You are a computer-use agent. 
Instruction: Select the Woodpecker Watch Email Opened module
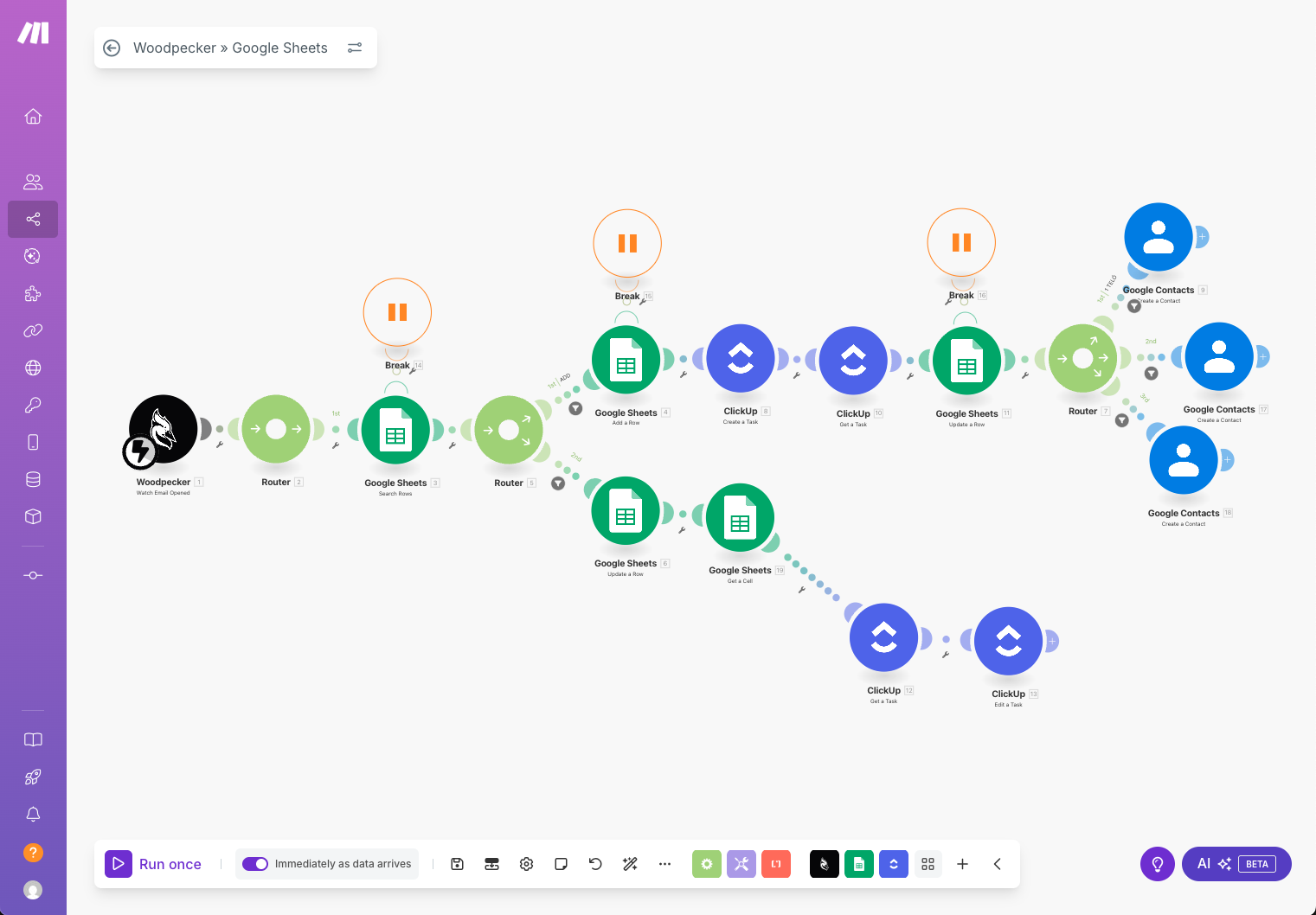point(164,429)
